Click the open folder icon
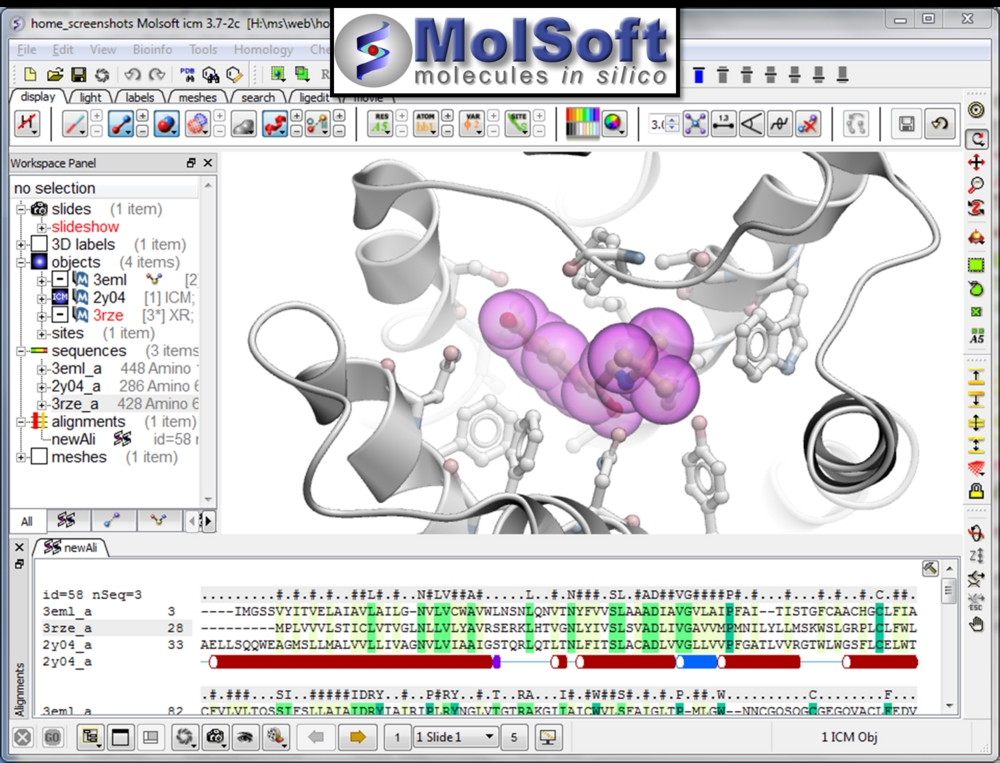This screenshot has width=1000, height=763. point(54,74)
